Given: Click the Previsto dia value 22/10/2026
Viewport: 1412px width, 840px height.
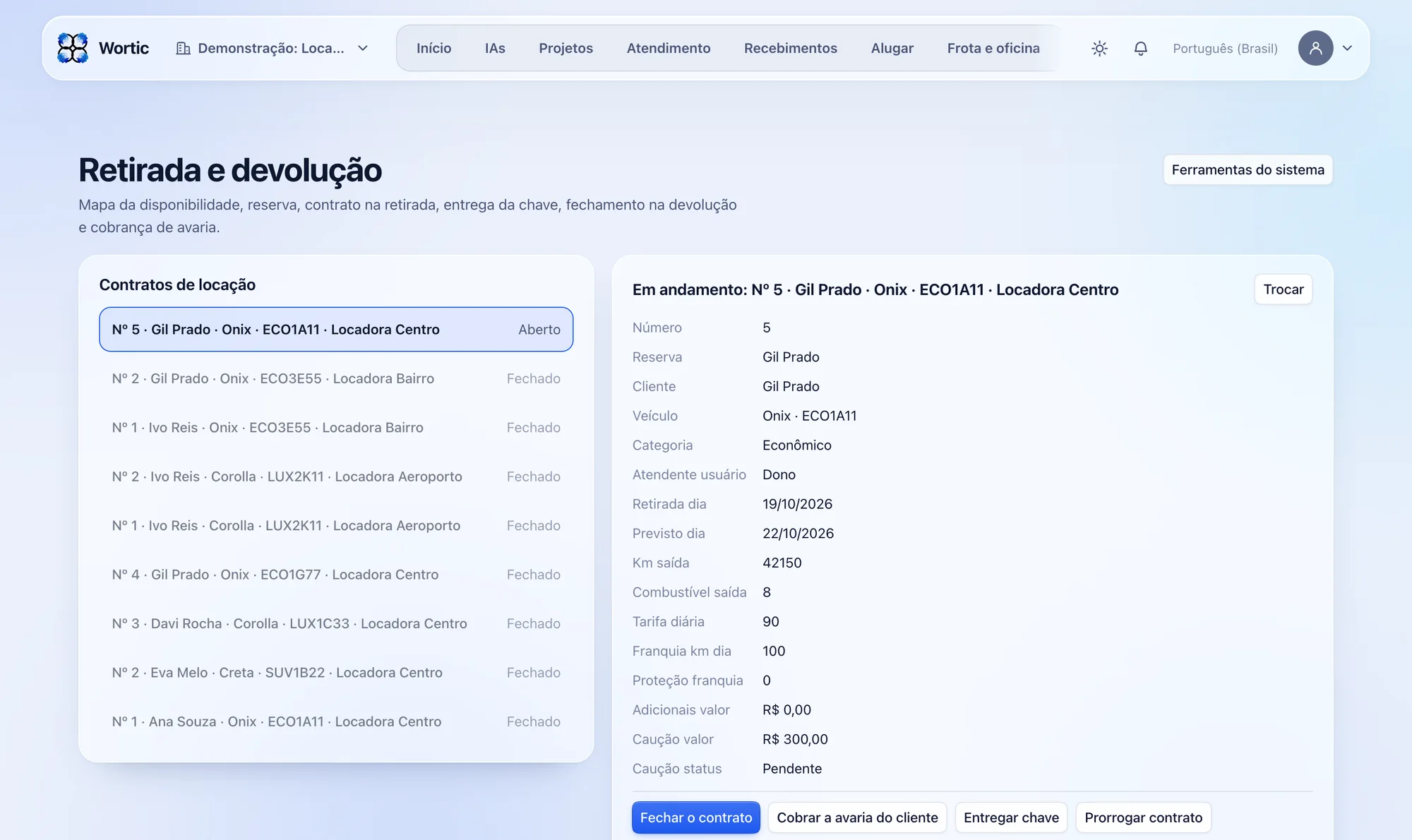Looking at the screenshot, I should point(798,534).
